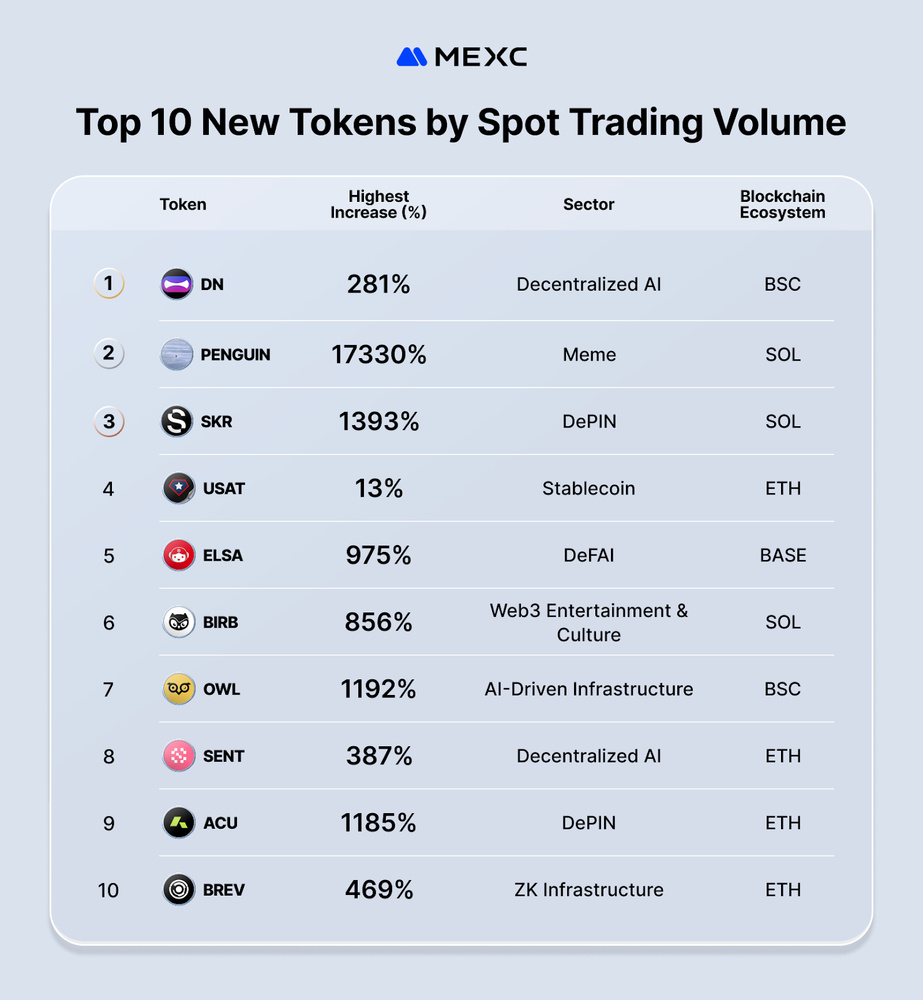Select the BIRB token icon
923x1000 pixels.
[x=179, y=623]
